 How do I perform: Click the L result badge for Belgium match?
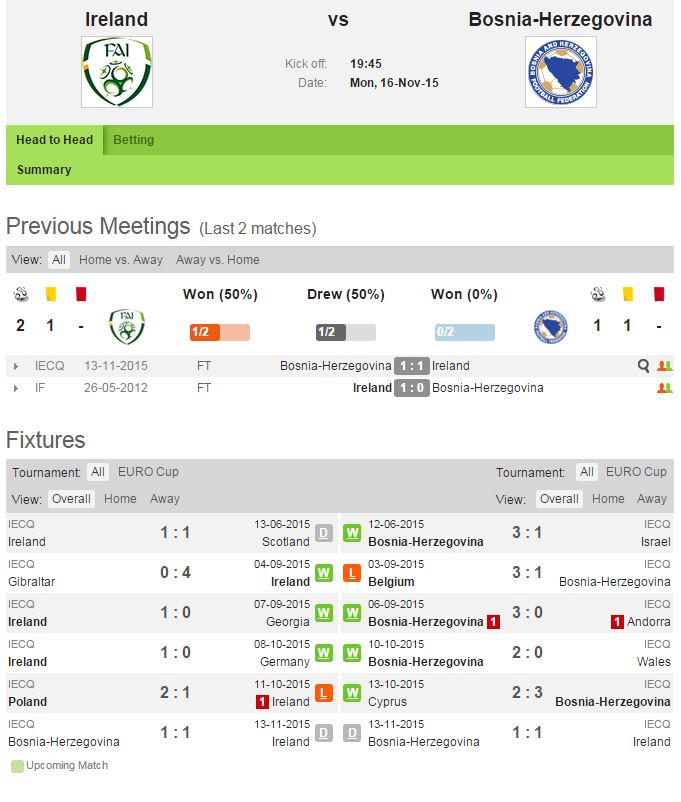coord(351,573)
